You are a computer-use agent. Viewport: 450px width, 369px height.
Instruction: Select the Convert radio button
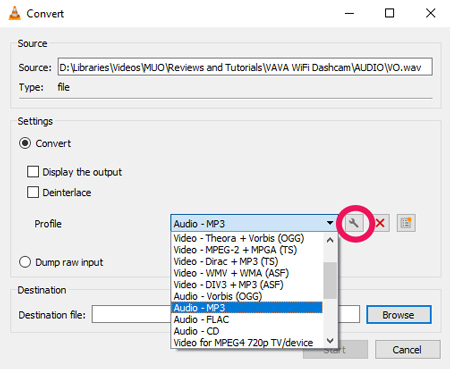(x=25, y=143)
